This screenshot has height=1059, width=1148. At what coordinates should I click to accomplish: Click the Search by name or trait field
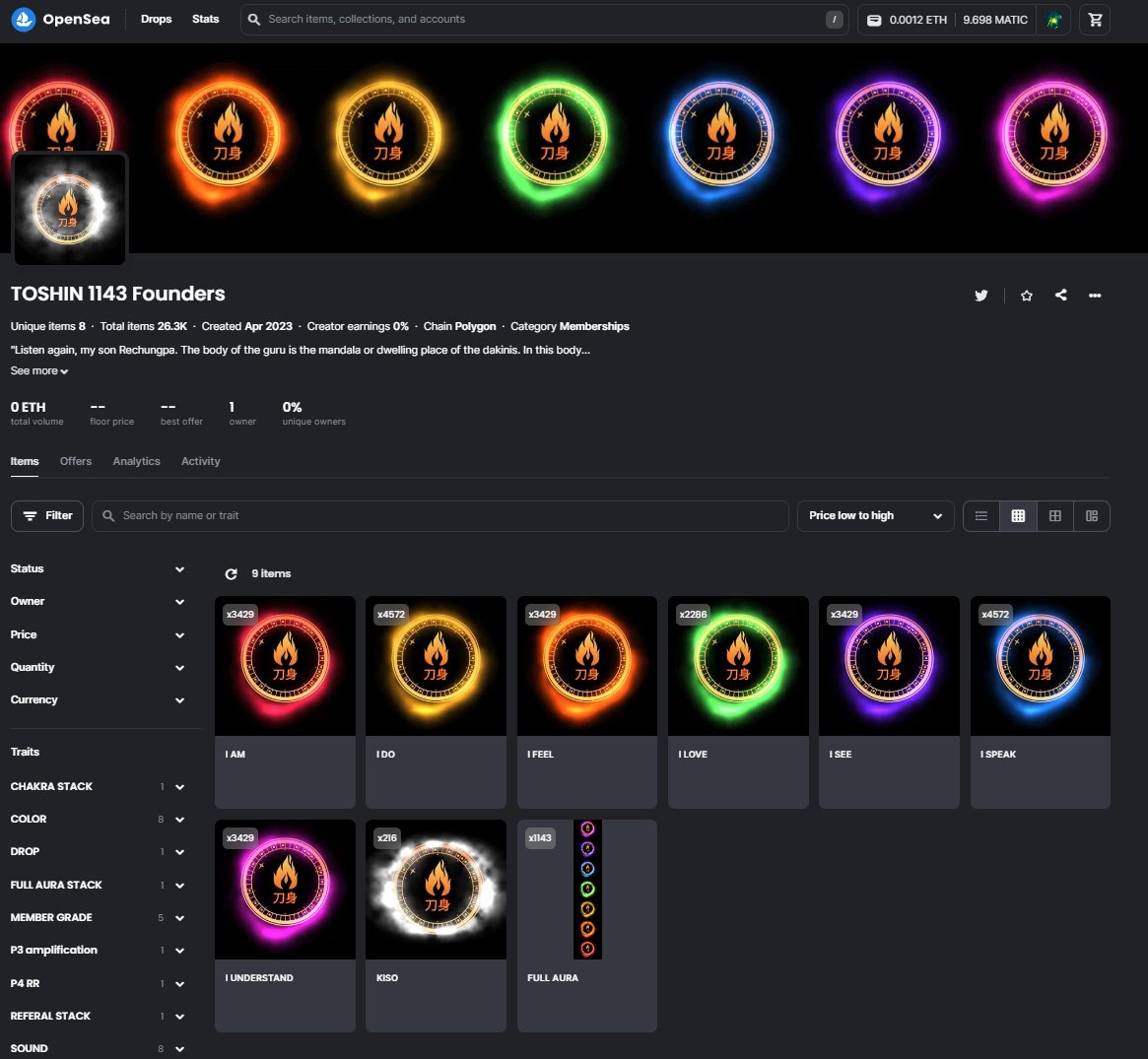tap(440, 516)
